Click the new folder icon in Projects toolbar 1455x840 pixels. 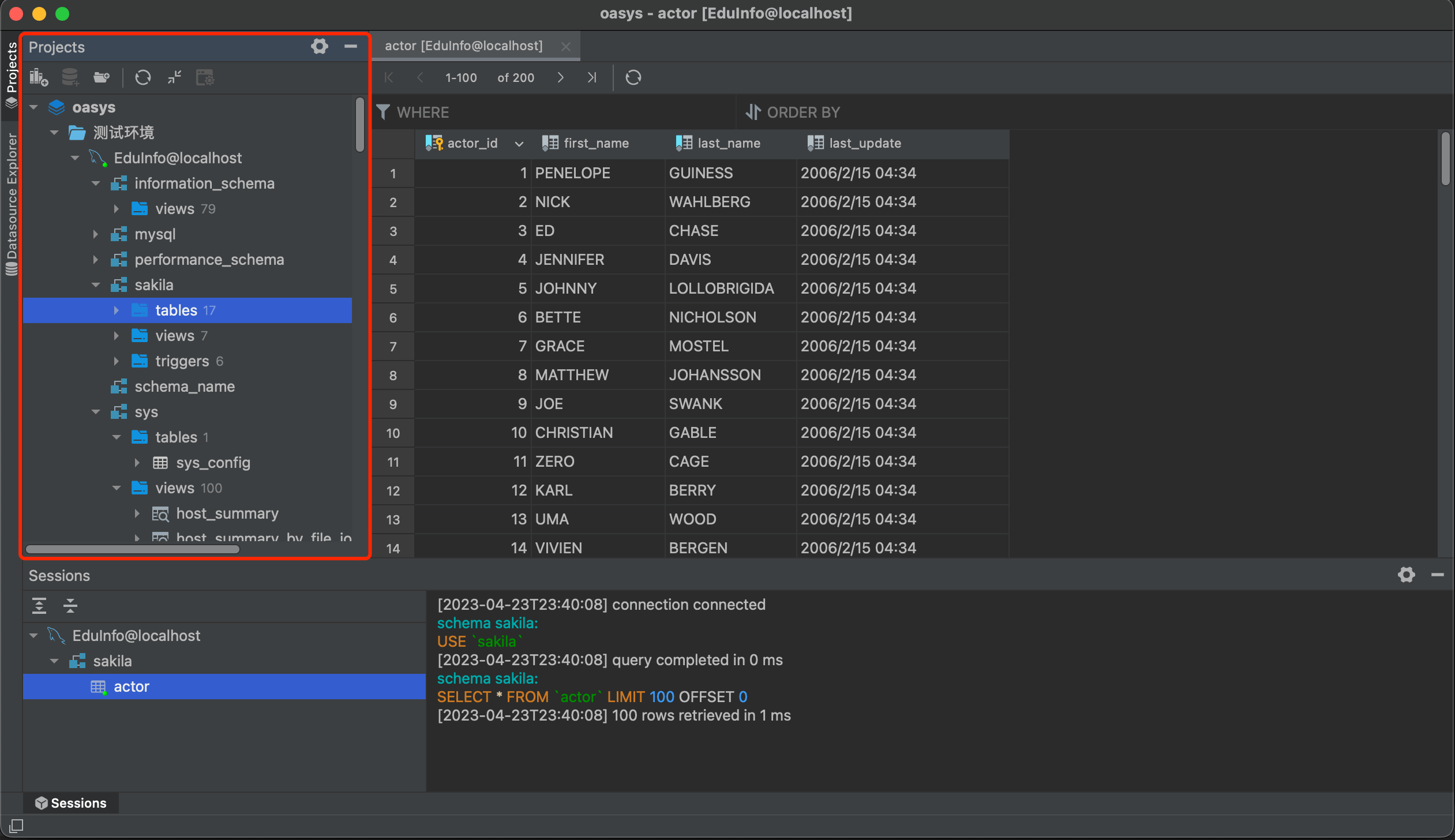tap(102, 77)
